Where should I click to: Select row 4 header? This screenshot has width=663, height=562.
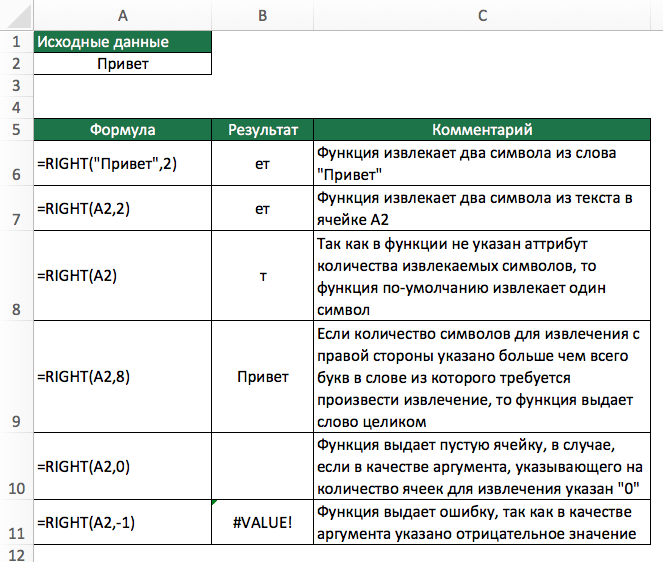click(16, 108)
